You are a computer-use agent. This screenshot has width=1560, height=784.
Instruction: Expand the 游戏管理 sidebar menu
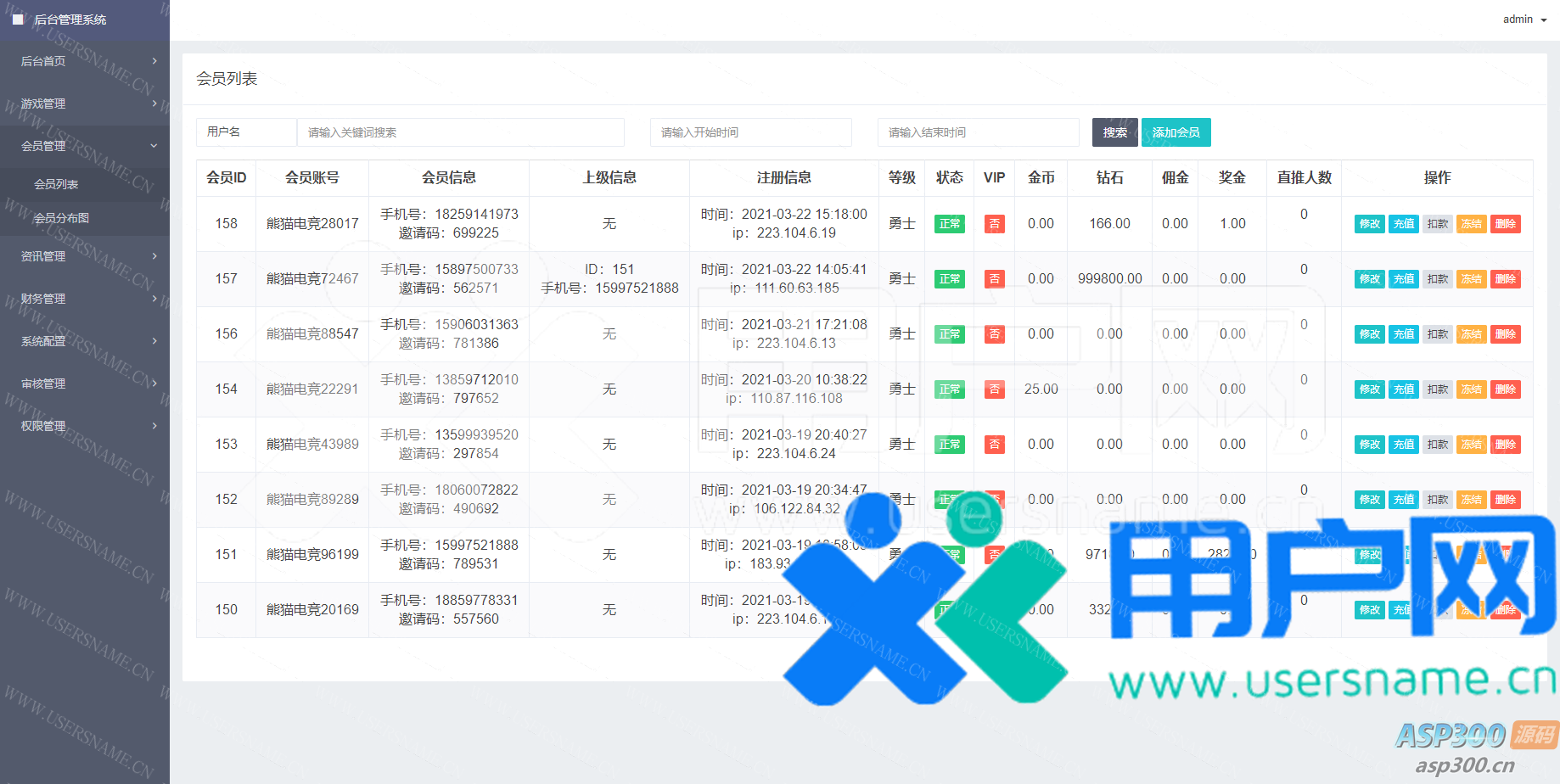pos(85,104)
